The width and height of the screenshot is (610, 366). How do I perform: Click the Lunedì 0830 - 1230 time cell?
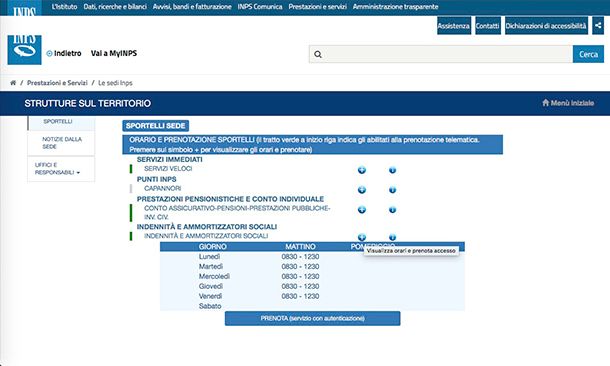coord(300,257)
